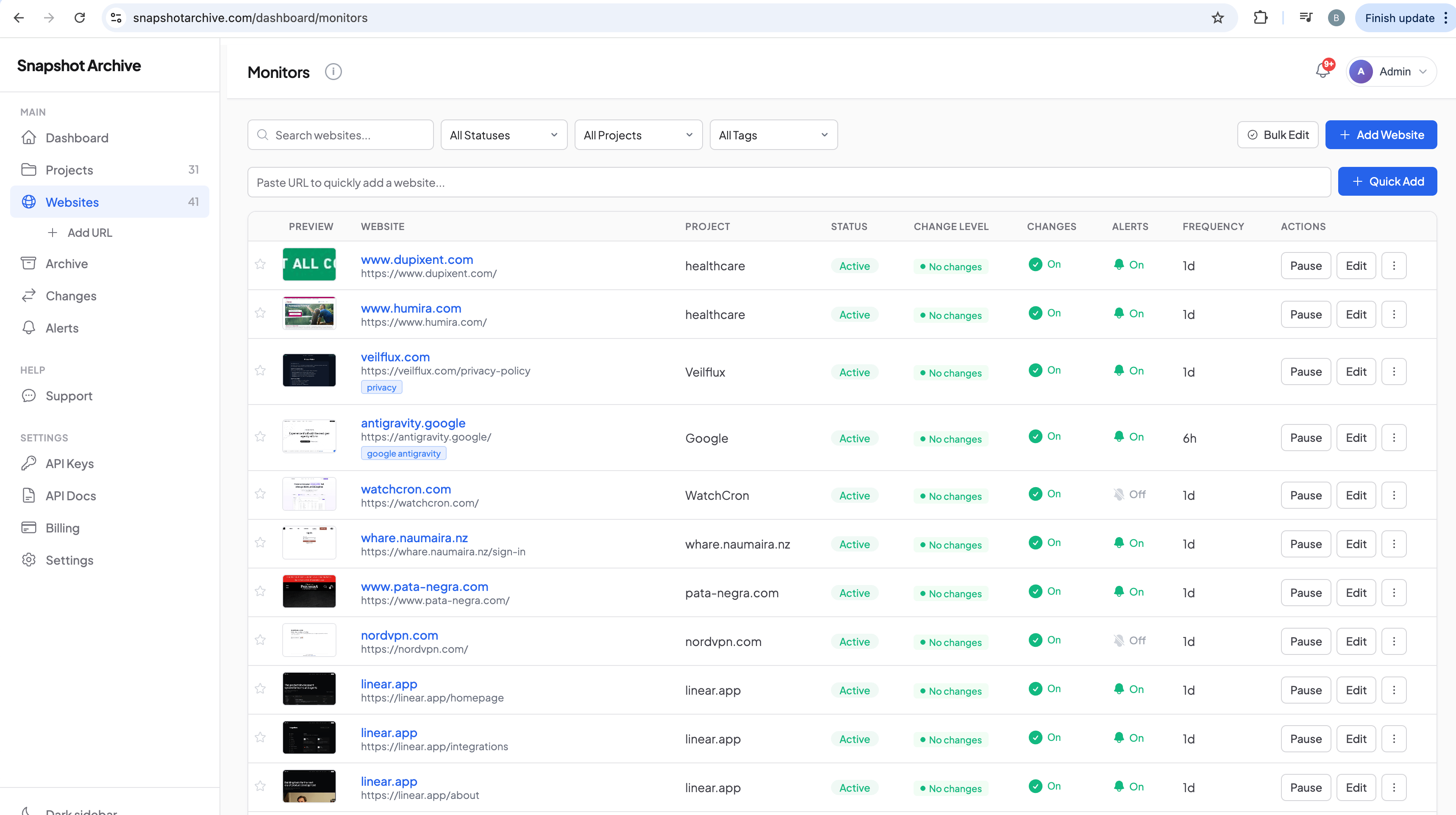Open the www.humira.com preview thumbnail

coord(309,313)
